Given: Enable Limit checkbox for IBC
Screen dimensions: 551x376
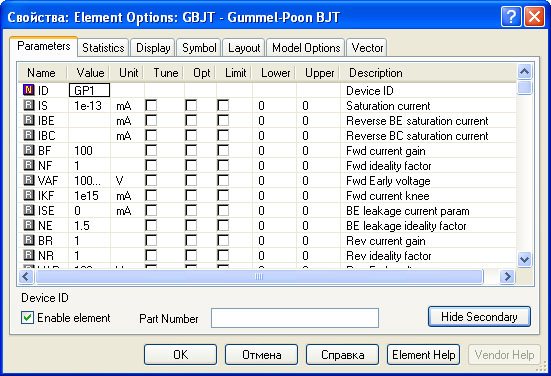Looking at the screenshot, I should (x=223, y=135).
